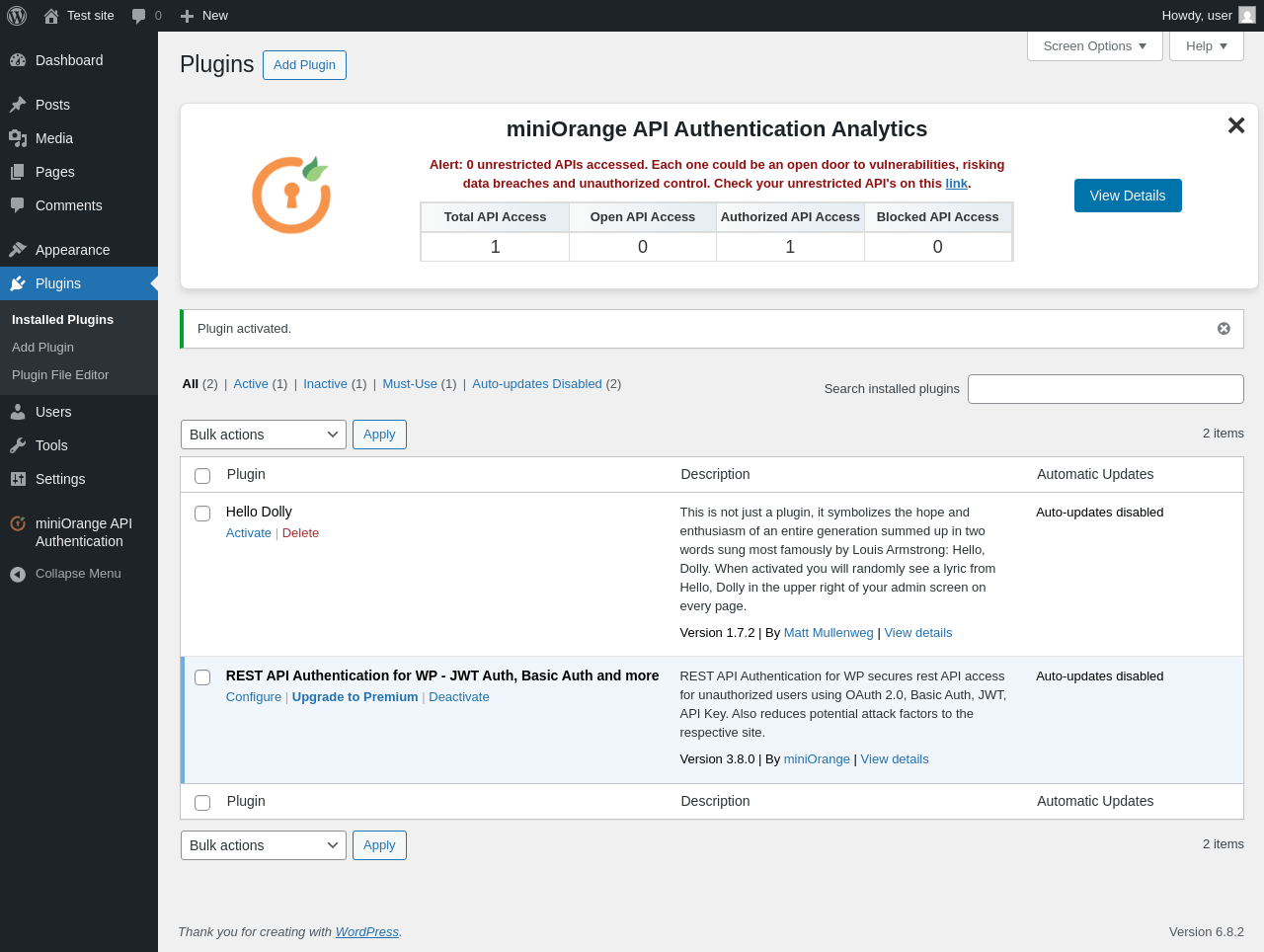Delete the Hello Dolly plugin
Screen dimensions: 1264x952
tap(300, 533)
